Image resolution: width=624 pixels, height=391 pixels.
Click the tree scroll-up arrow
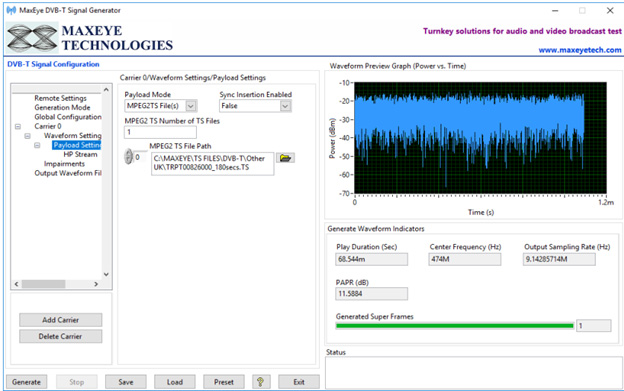[x=106, y=90]
